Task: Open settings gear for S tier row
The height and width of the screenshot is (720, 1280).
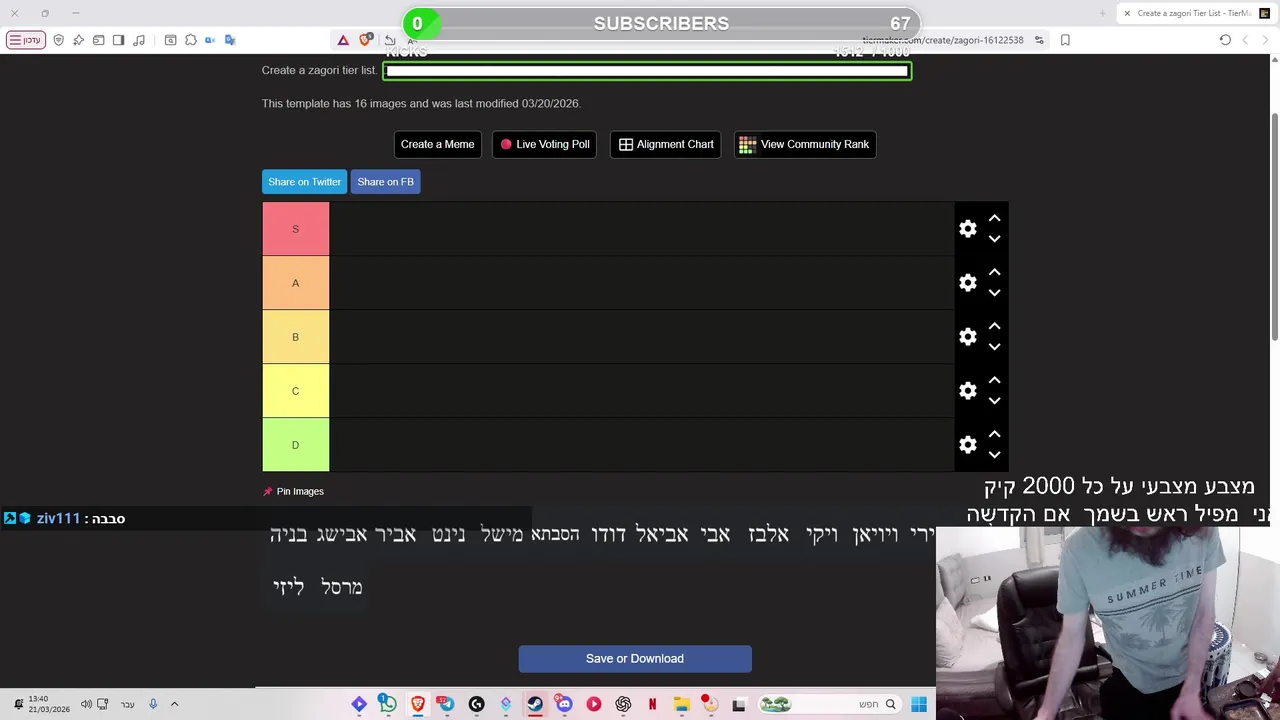Action: (967, 229)
